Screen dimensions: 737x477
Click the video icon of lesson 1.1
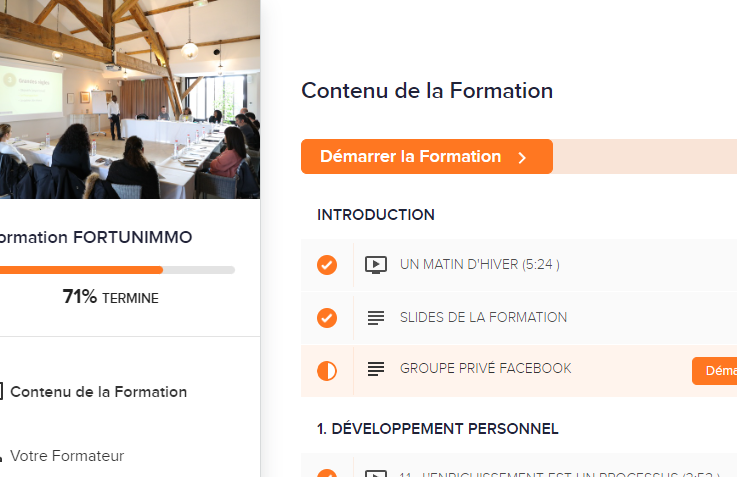(x=376, y=473)
